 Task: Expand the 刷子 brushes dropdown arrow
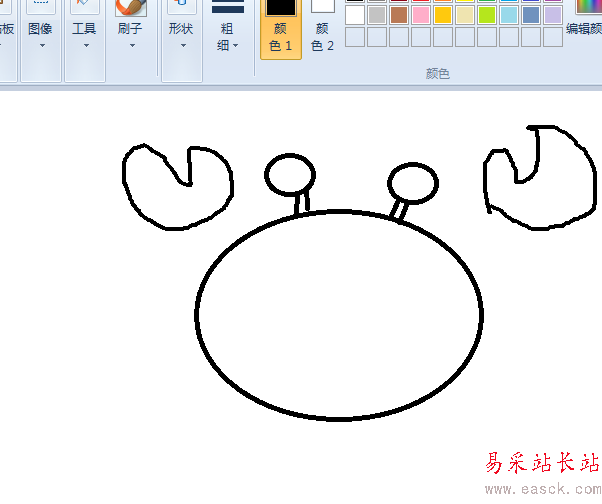[x=132, y=46]
